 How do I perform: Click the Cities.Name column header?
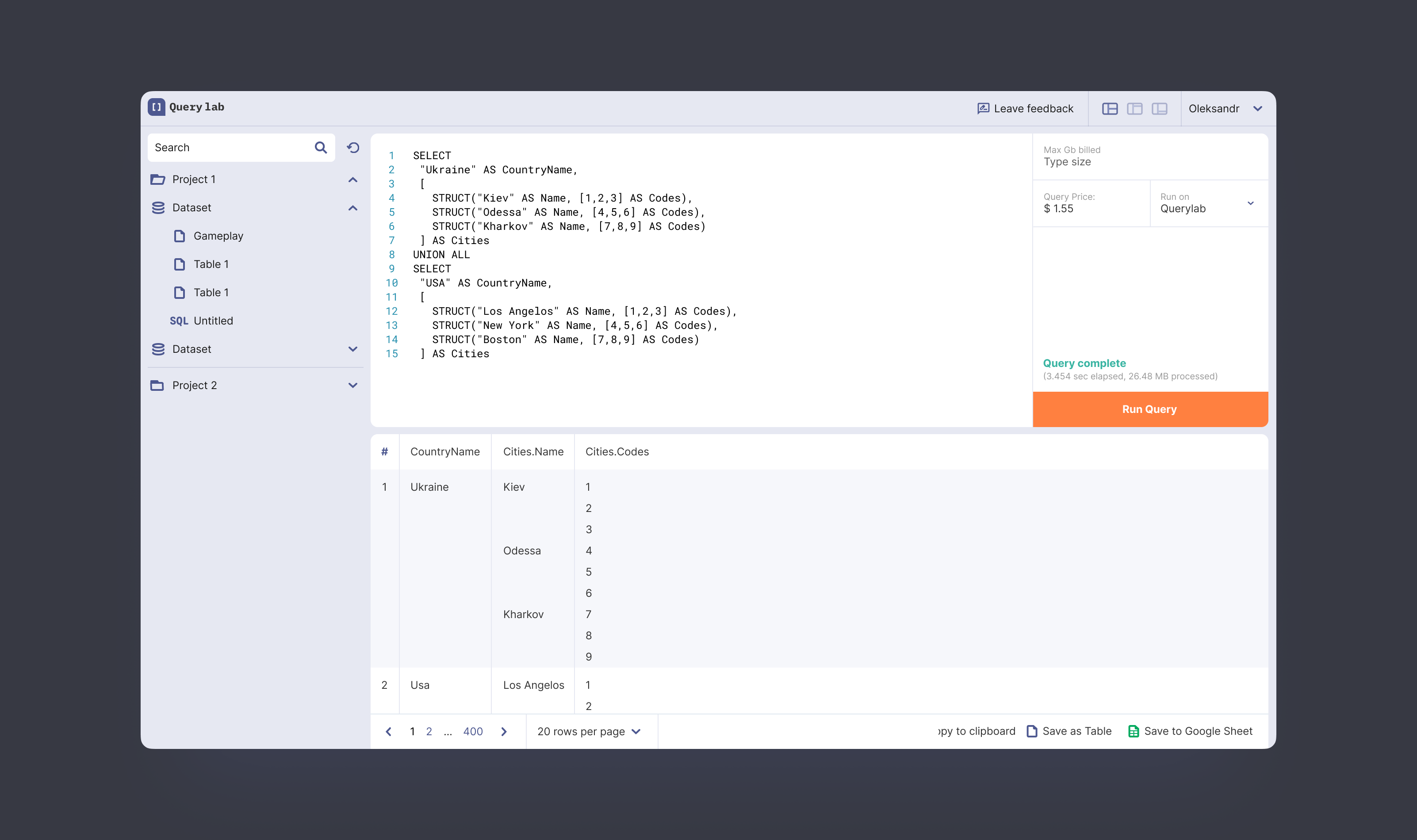tap(533, 452)
